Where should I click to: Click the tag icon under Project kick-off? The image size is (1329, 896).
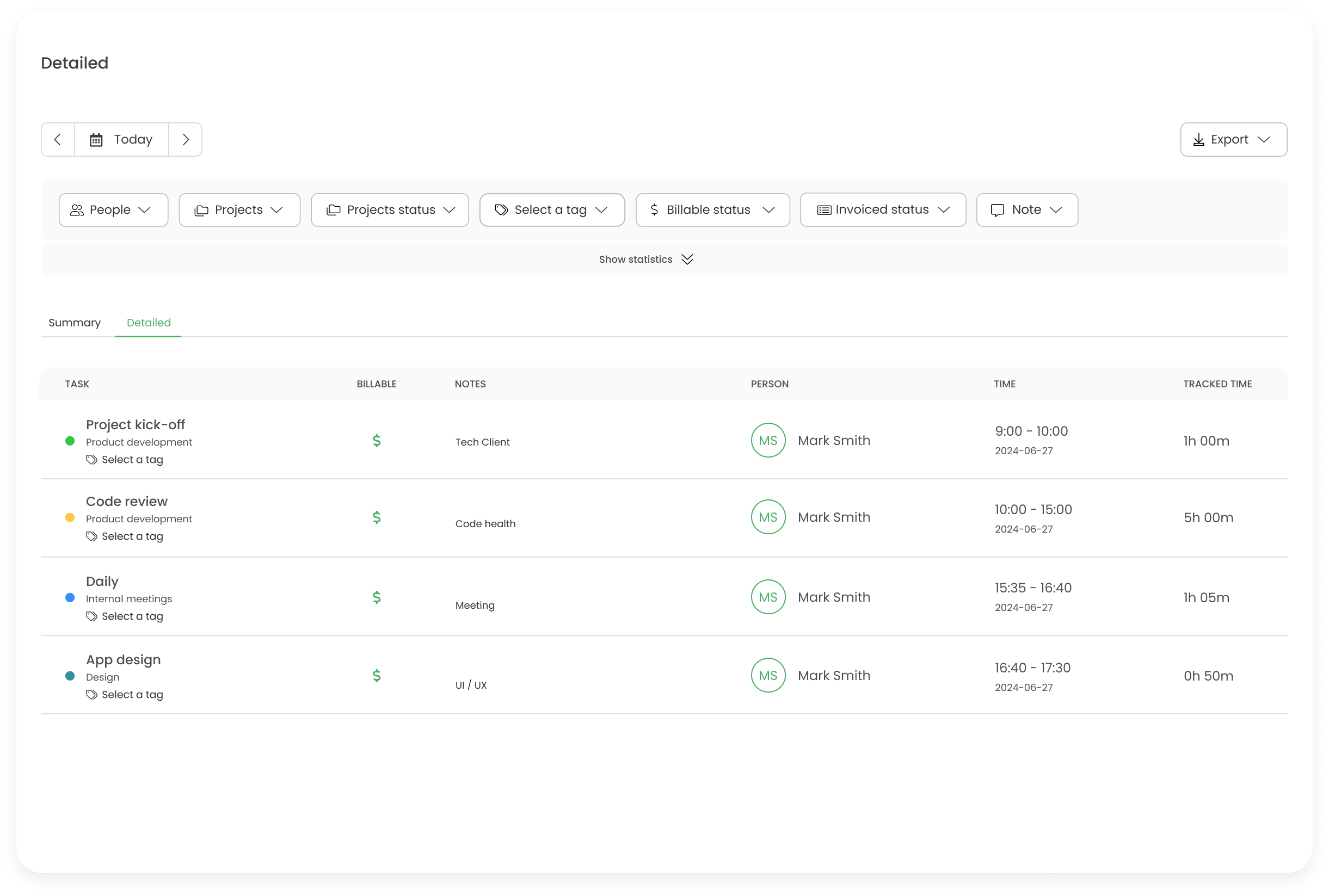91,460
